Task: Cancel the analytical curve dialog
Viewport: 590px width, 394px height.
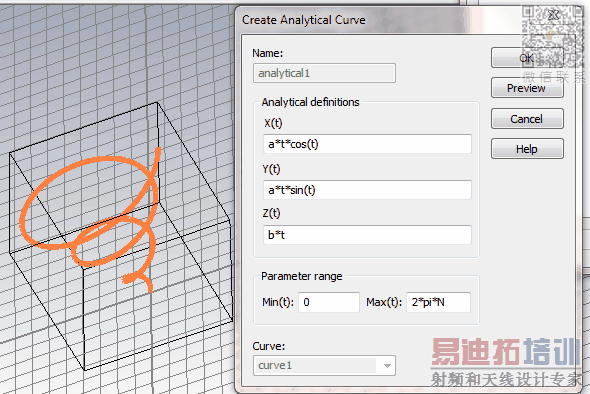Action: click(527, 119)
